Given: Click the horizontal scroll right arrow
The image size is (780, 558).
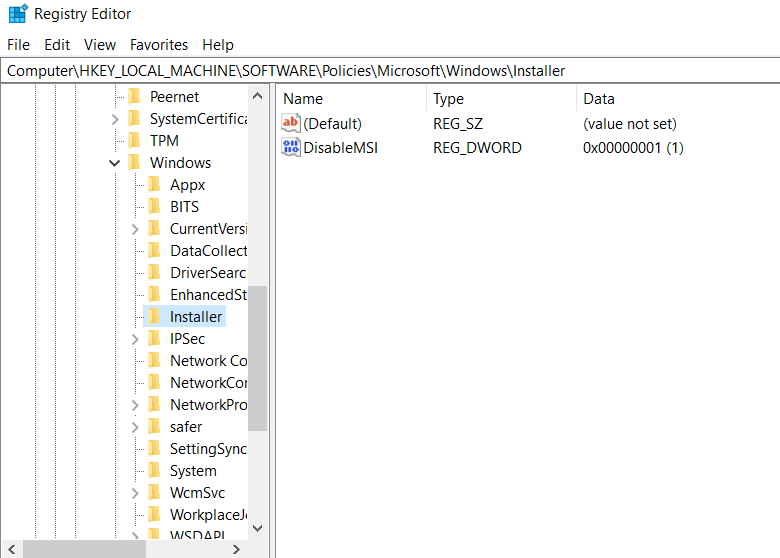Looking at the screenshot, I should pyautogui.click(x=236, y=549).
